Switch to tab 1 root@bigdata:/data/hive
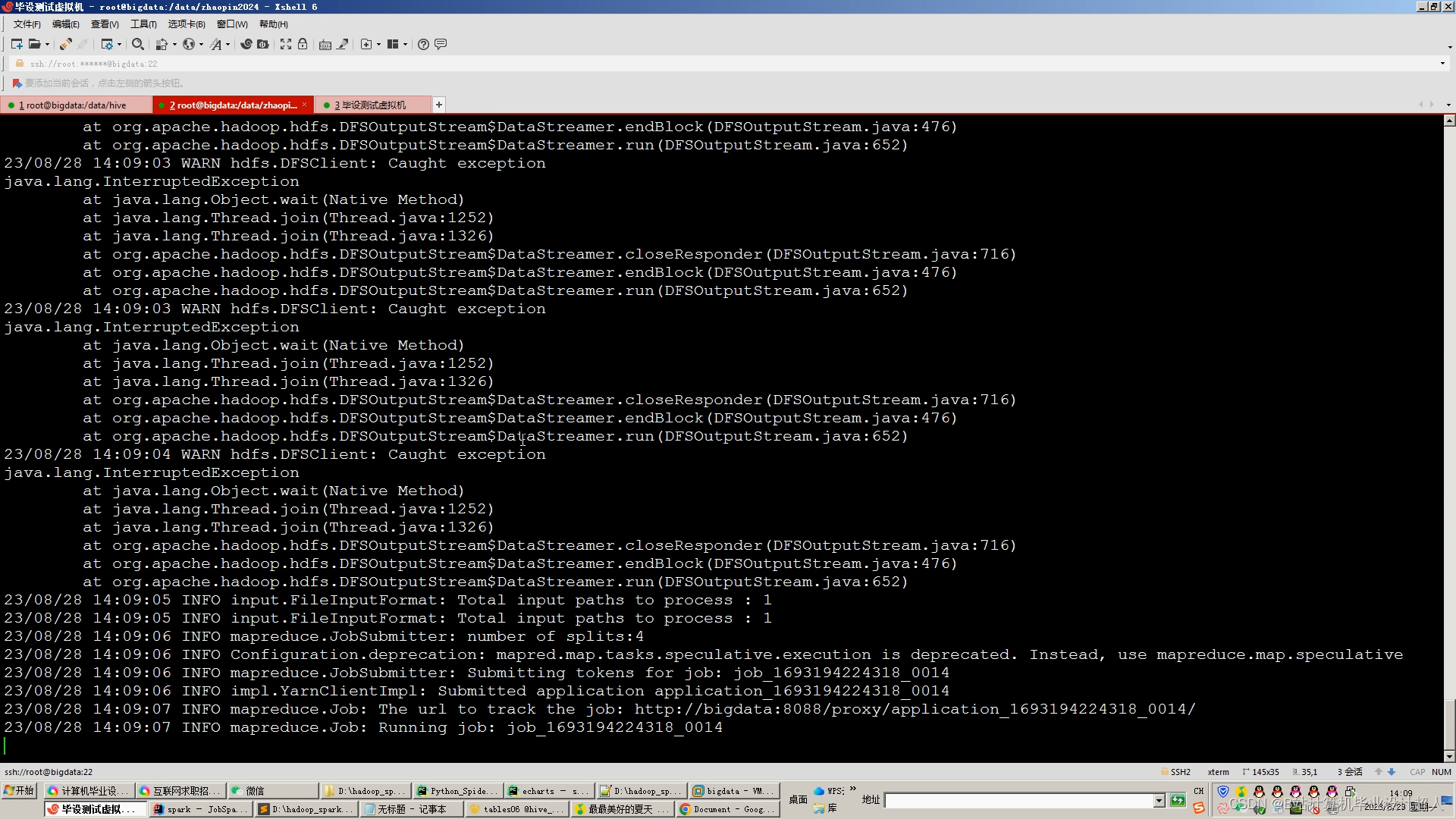Screen dimensions: 1456x819 74,105
